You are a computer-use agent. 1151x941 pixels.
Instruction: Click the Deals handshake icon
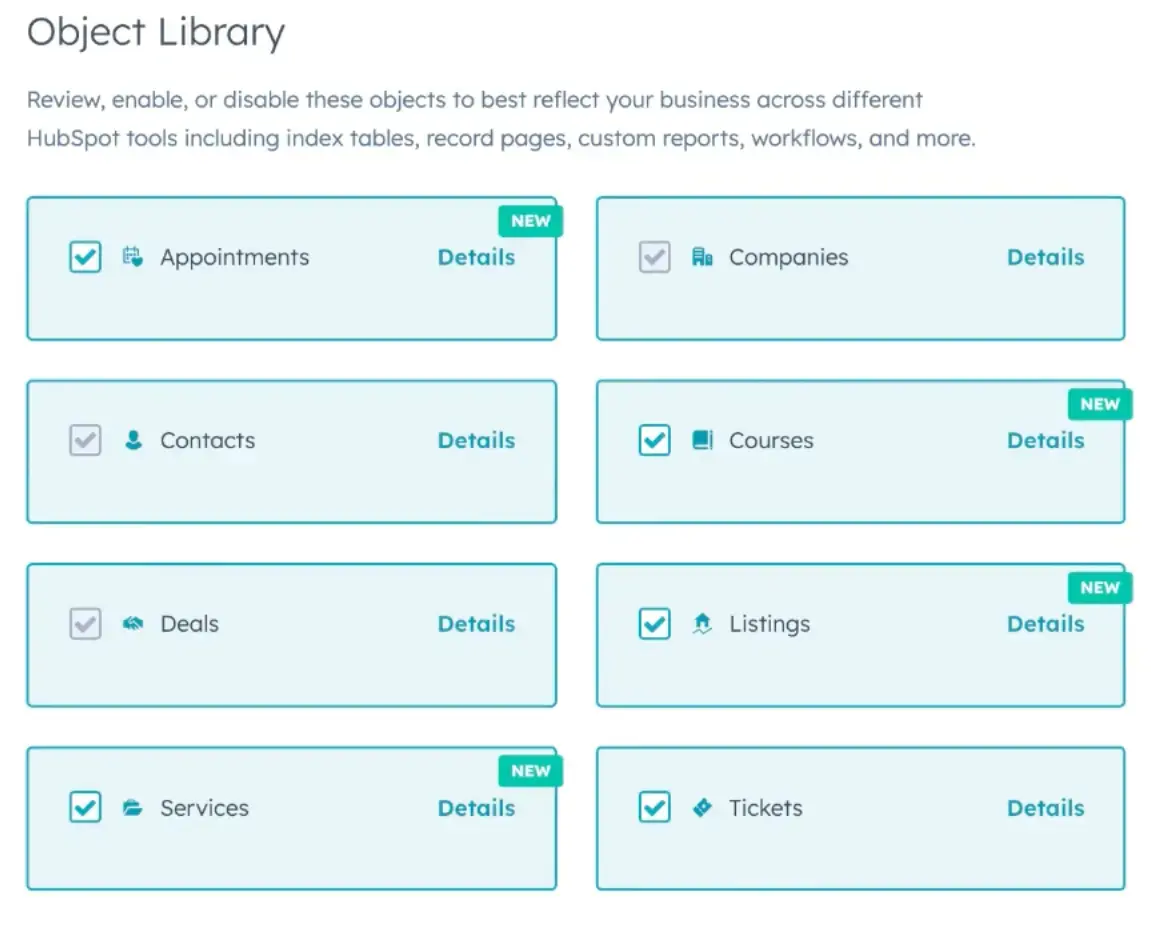(133, 624)
